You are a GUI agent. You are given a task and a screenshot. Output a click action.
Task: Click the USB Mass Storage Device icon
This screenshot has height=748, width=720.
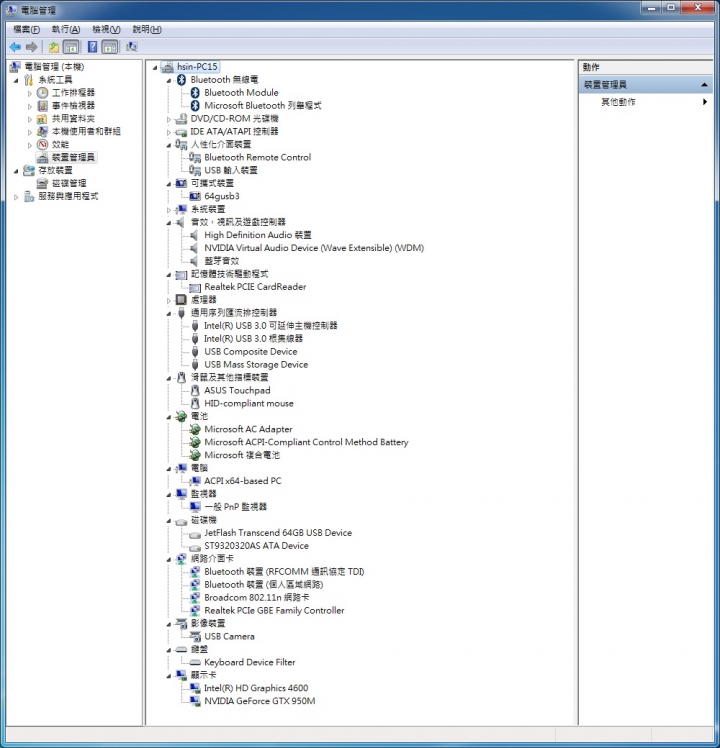(195, 364)
